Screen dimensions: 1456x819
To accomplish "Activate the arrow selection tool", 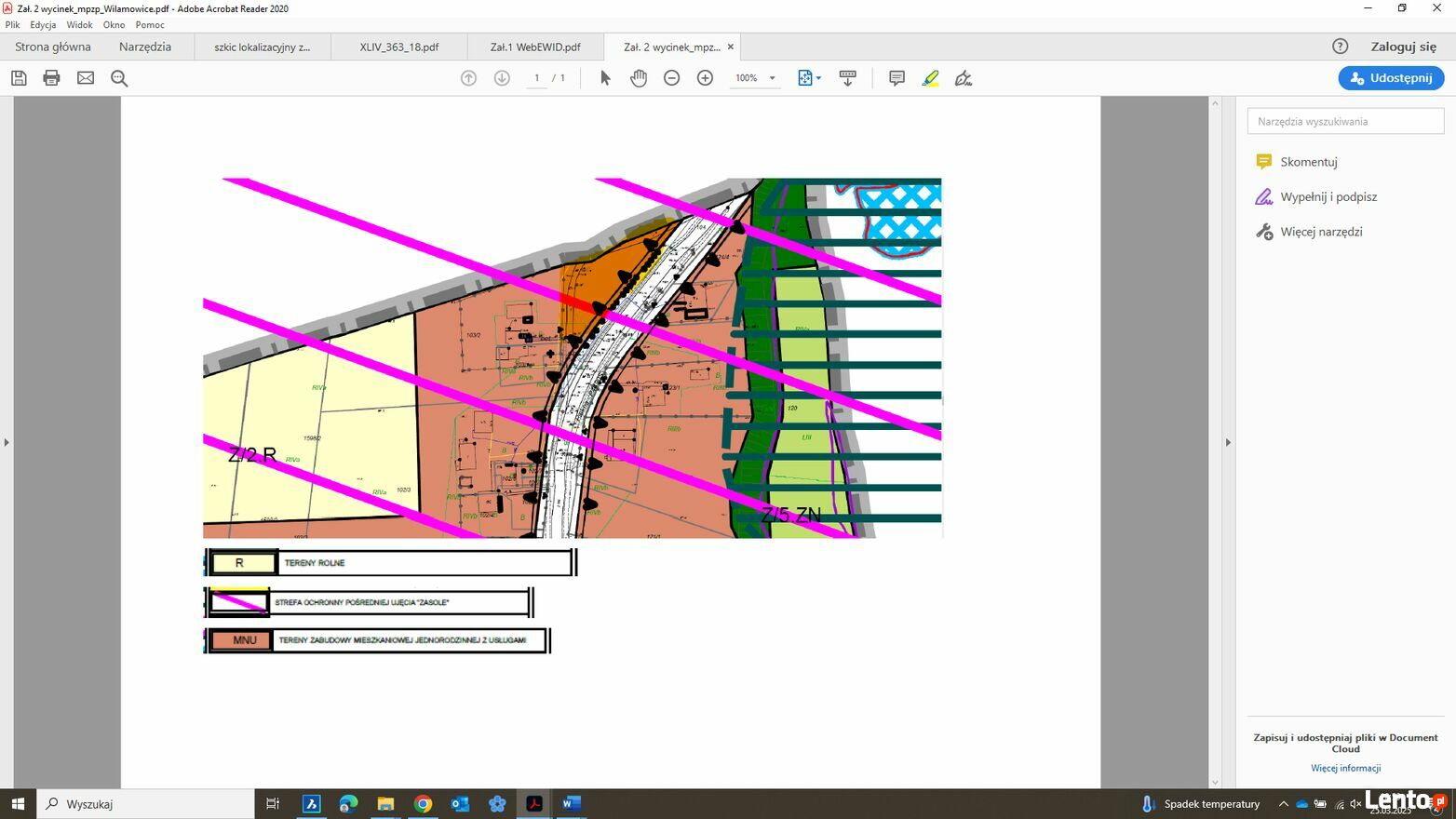I will 605,78.
